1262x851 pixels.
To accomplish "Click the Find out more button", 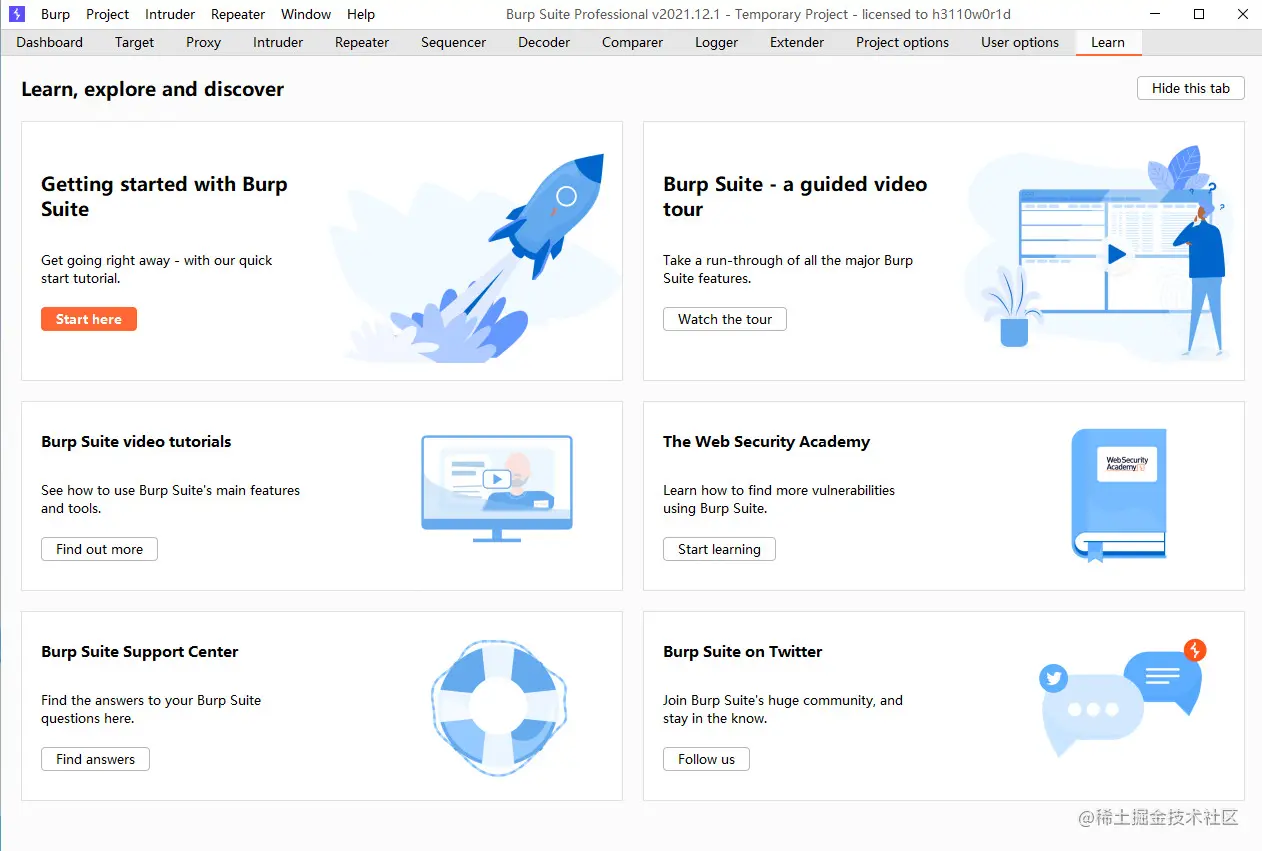I will 99,549.
